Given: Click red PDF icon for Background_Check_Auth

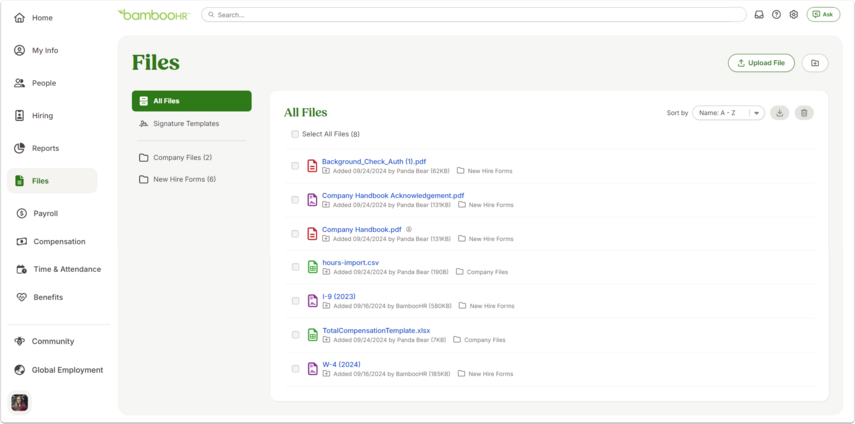Looking at the screenshot, I should [x=312, y=166].
